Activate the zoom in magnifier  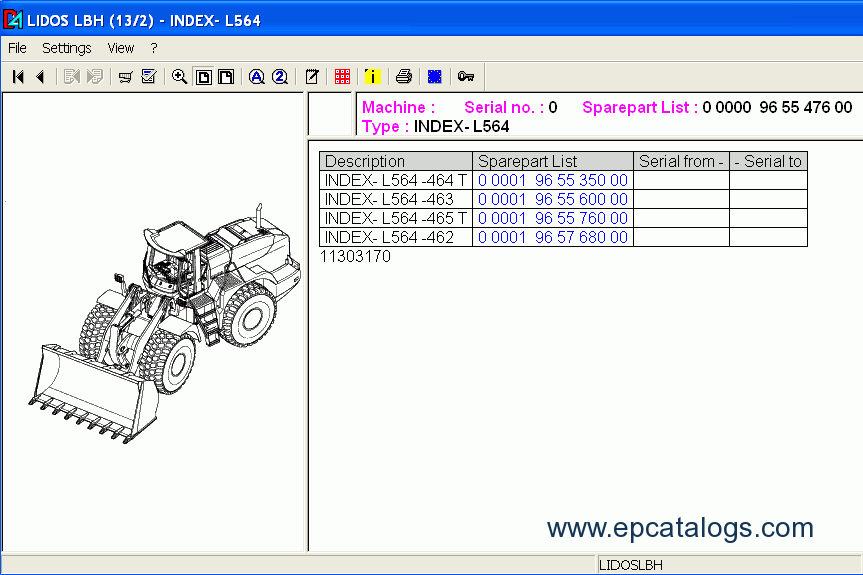point(179,76)
